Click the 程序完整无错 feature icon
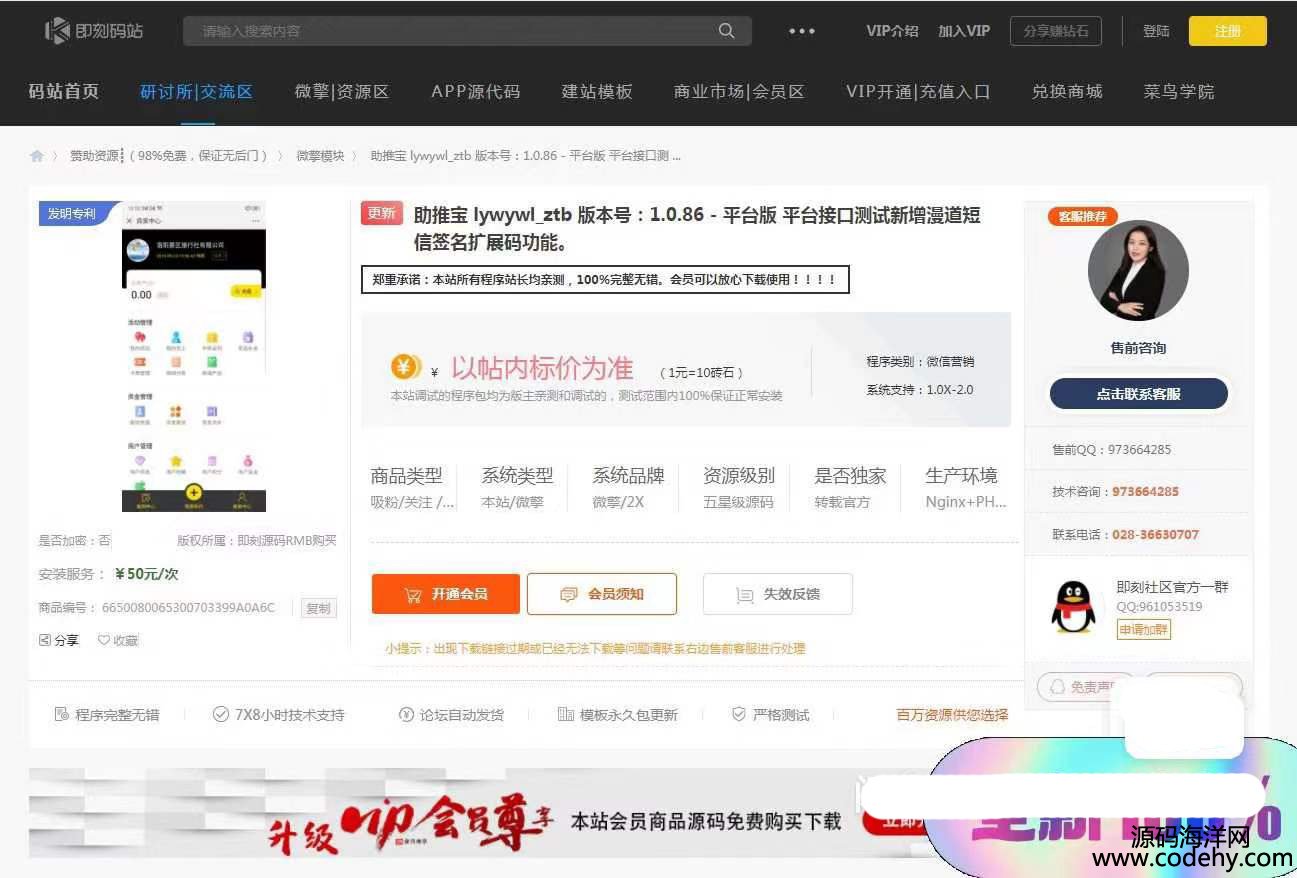Screen dimensions: 1297x878 pos(61,714)
